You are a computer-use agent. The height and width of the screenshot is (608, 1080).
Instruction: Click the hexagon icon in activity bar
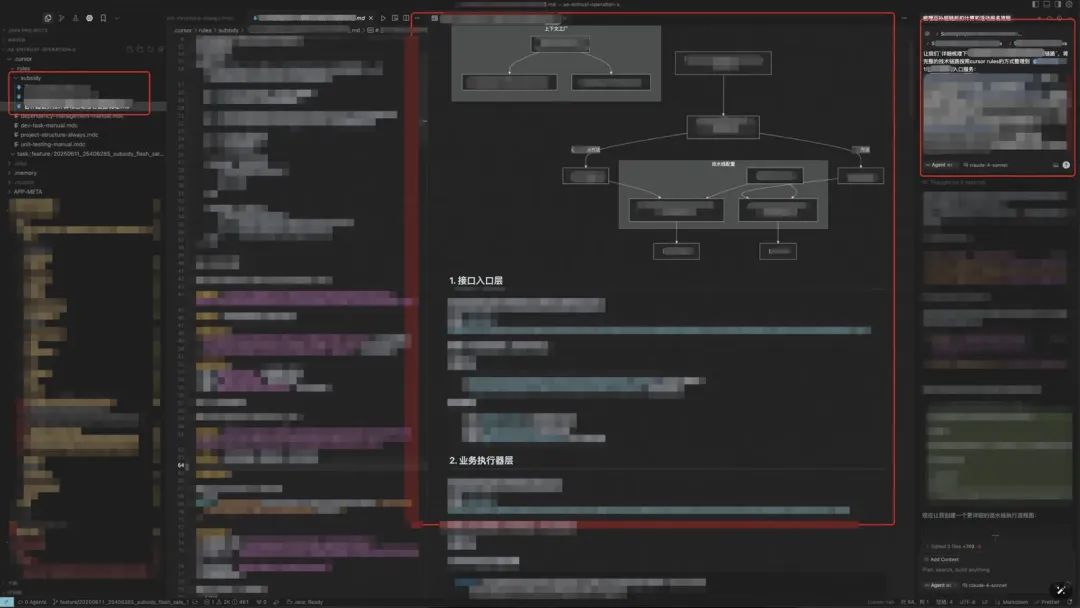(89, 18)
